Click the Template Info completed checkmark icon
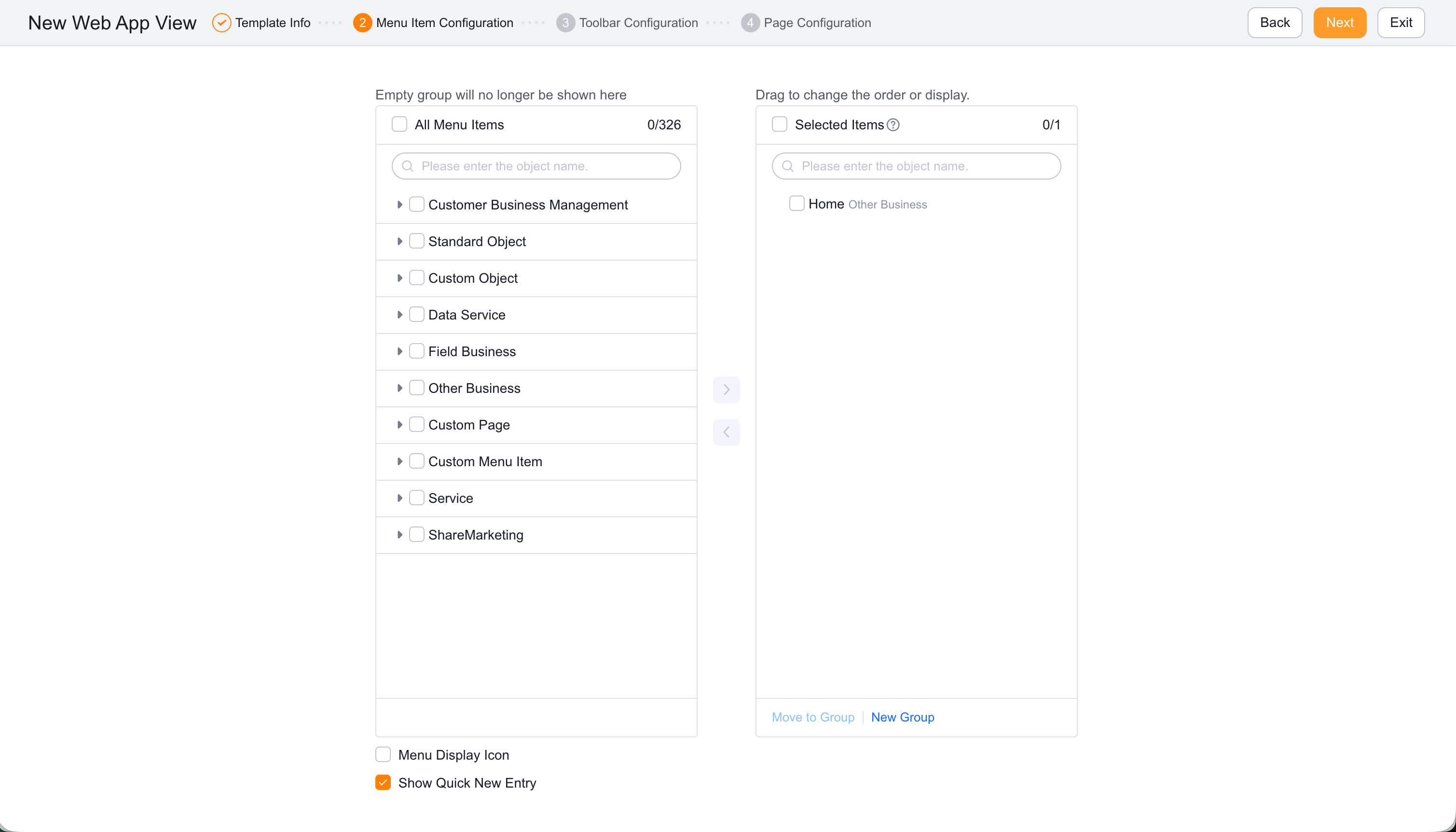This screenshot has width=1456, height=832. click(x=221, y=23)
